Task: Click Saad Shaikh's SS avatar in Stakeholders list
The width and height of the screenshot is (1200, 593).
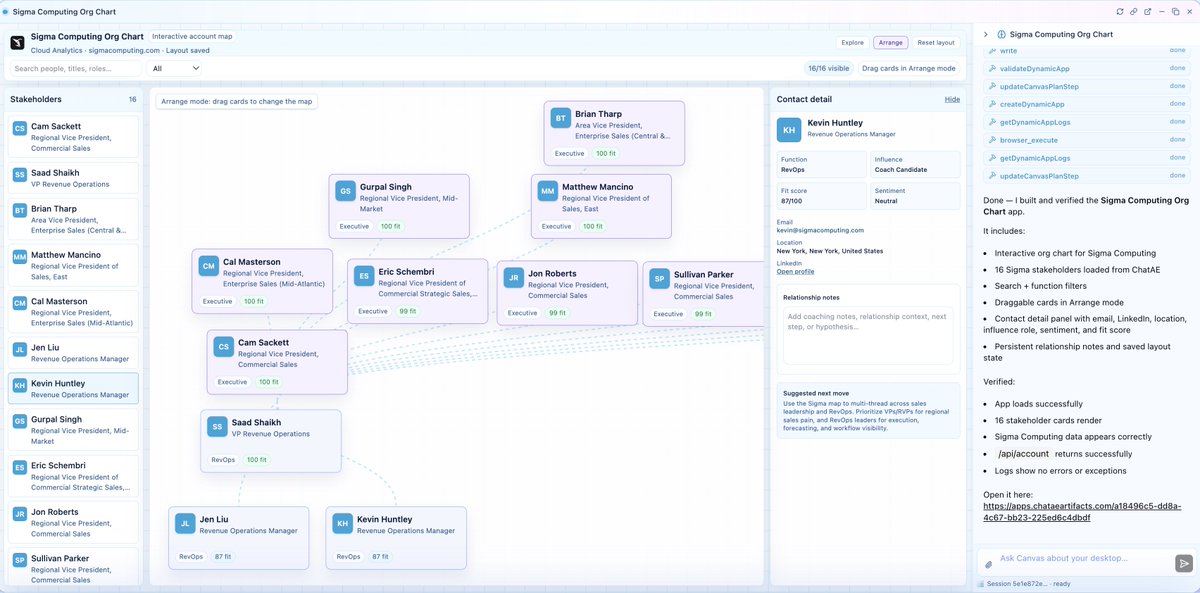Action: [x=19, y=174]
